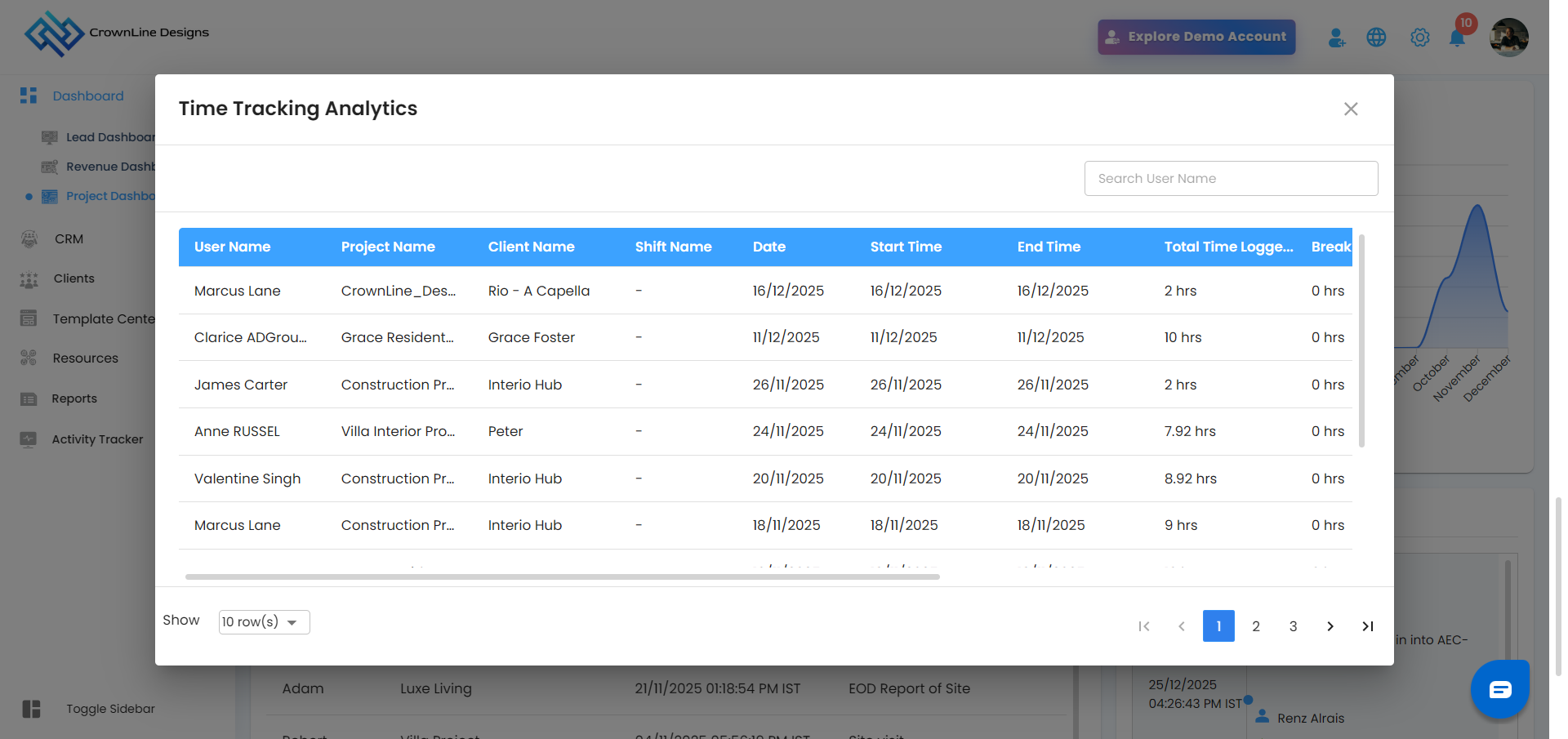Click the Reports sidebar icon
This screenshot has width=1568, height=739.
tap(29, 398)
